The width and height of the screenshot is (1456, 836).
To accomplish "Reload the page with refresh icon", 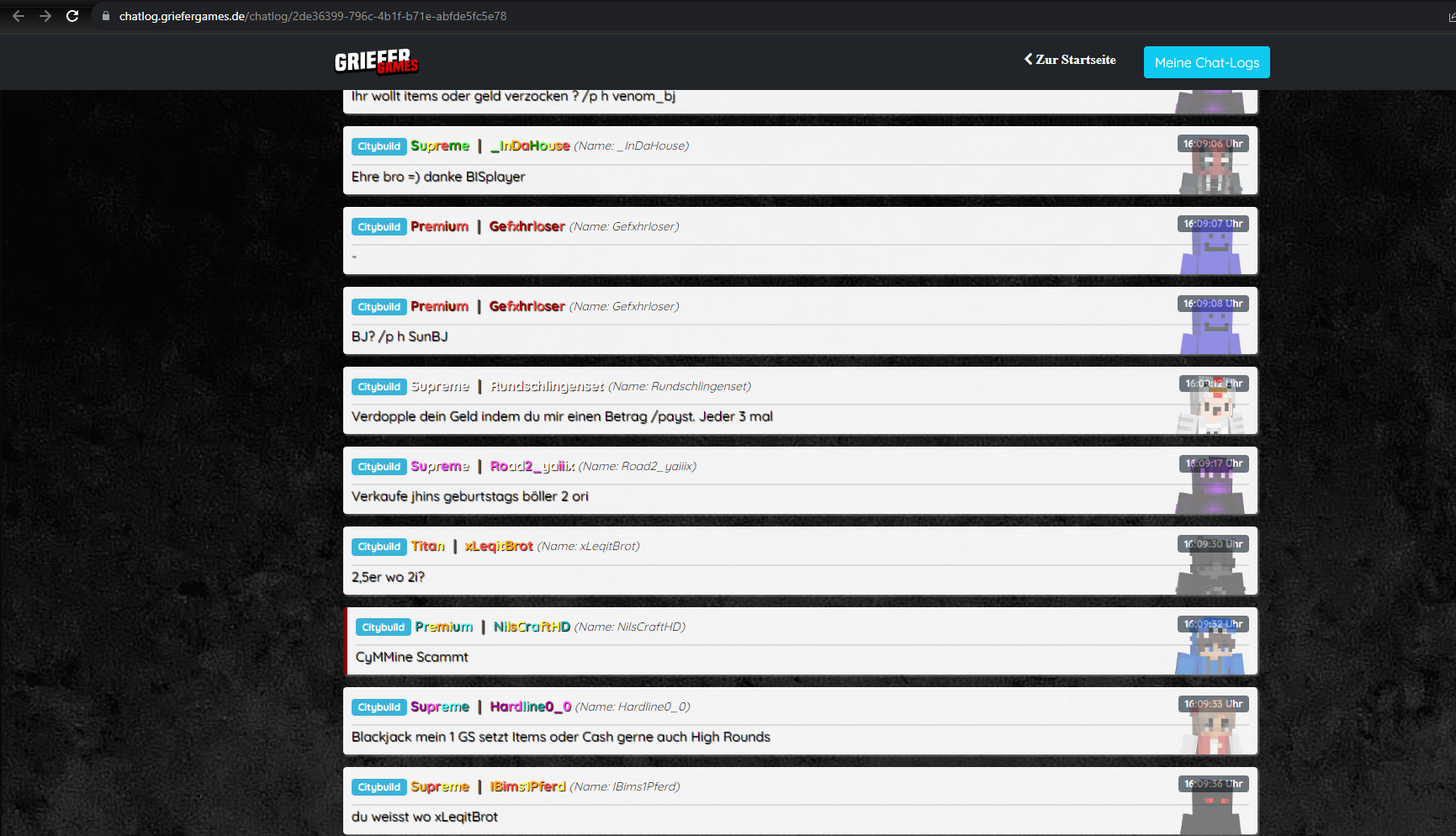I will (72, 16).
